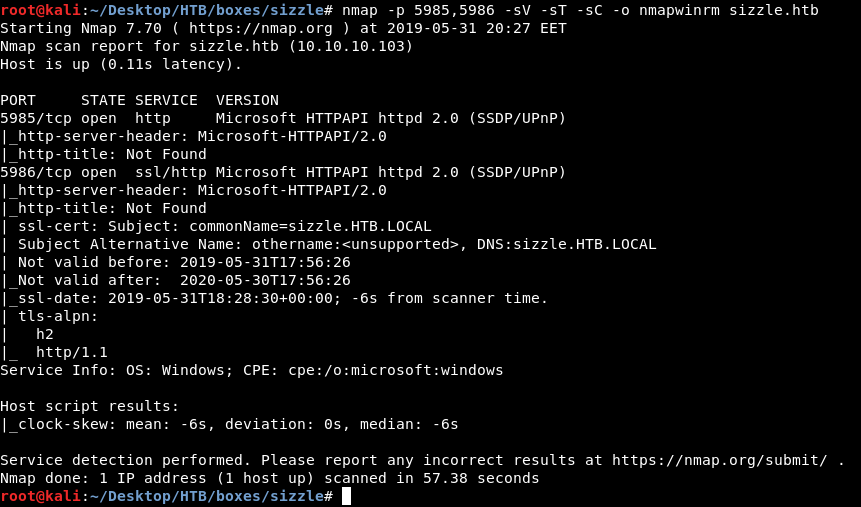Image resolution: width=861 pixels, height=507 pixels.
Task: Click the 'Nmap done' summary line
Action: pyautogui.click(x=270, y=478)
